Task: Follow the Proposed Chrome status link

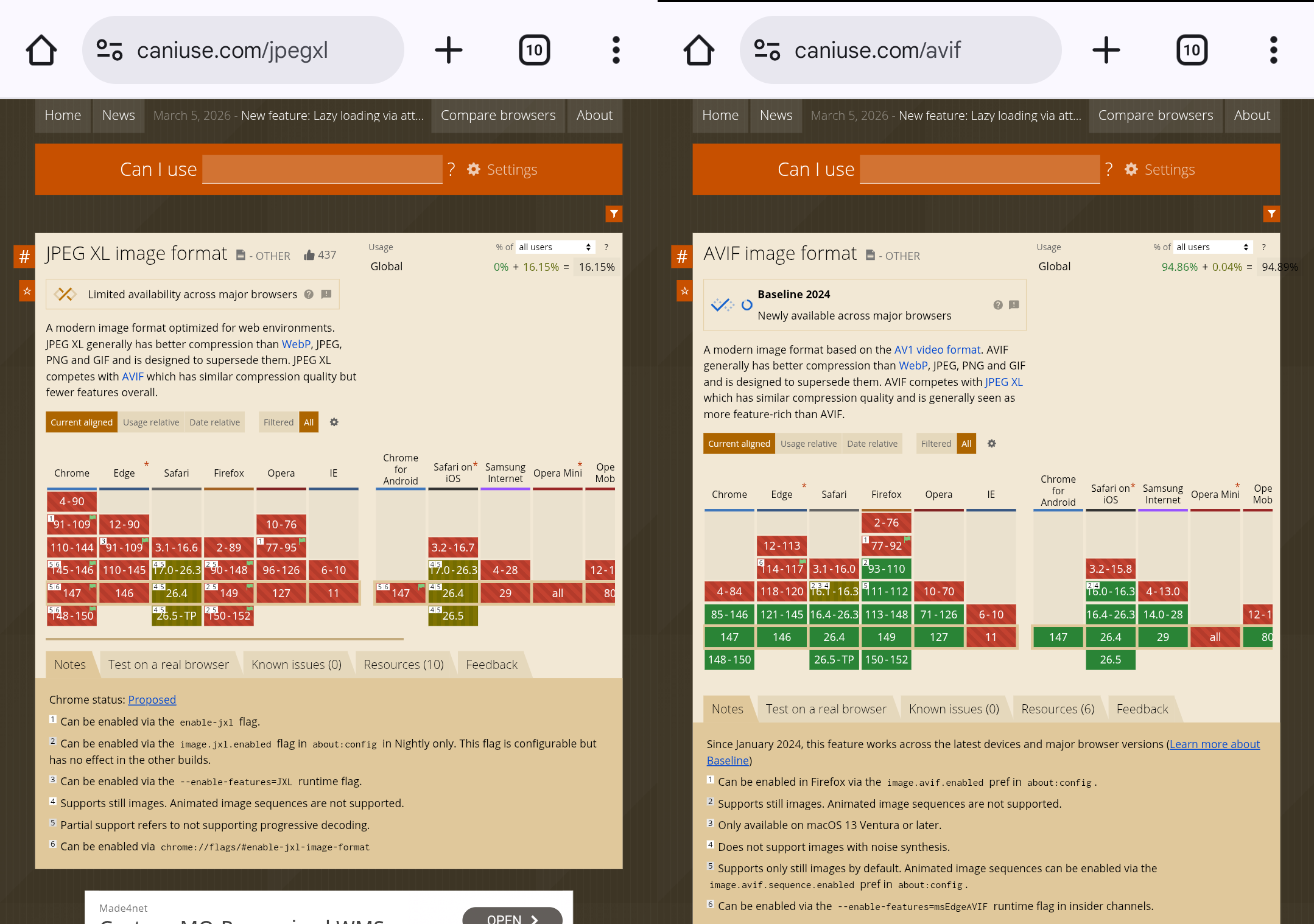Action: [152, 700]
